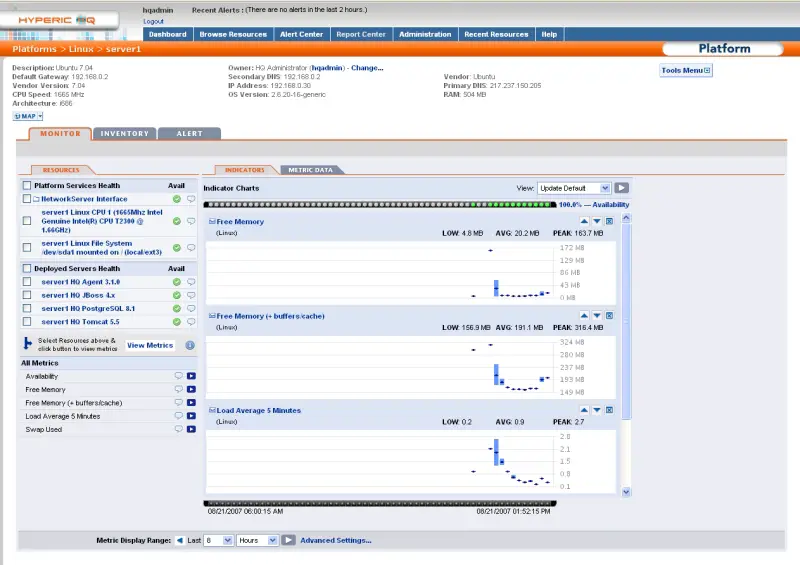800x565 pixels.
Task: Collapse Load Average 5 Minutes chart section
Action: coord(212,410)
